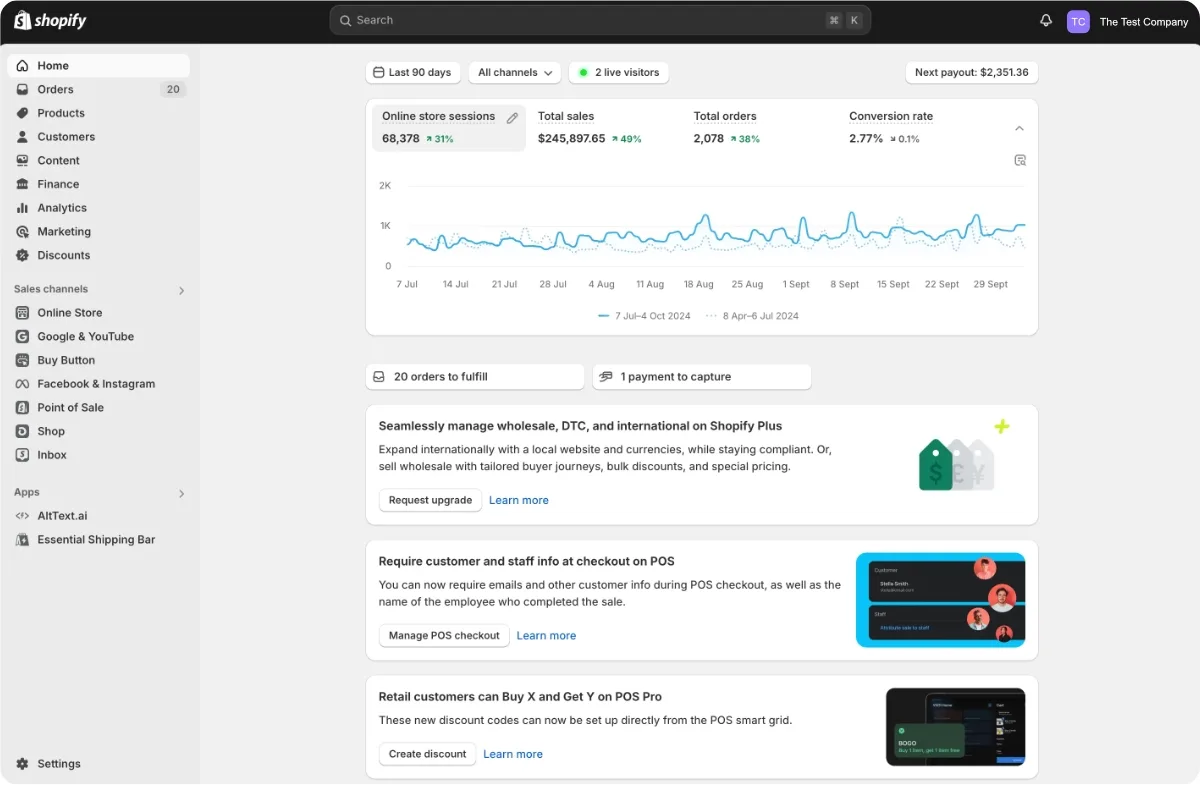
Task: Open Discounts in the sidebar
Action: pos(98,255)
